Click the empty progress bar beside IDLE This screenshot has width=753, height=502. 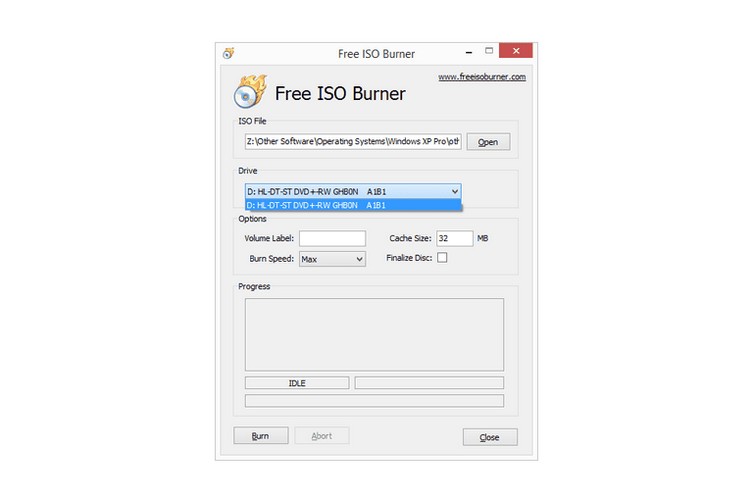[x=429, y=383]
